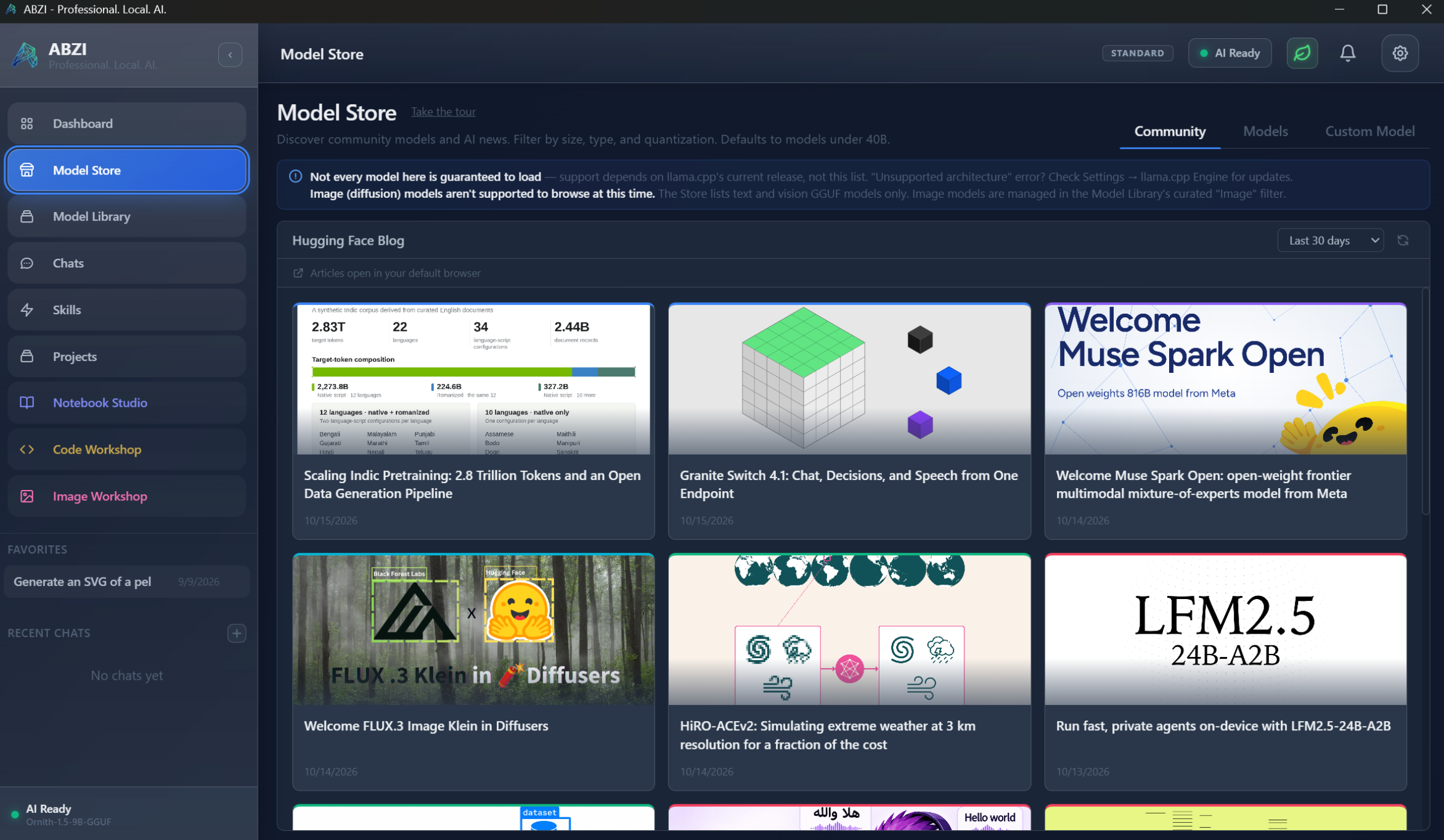Switch to the Custom Model tab
1444x840 pixels.
click(x=1369, y=131)
